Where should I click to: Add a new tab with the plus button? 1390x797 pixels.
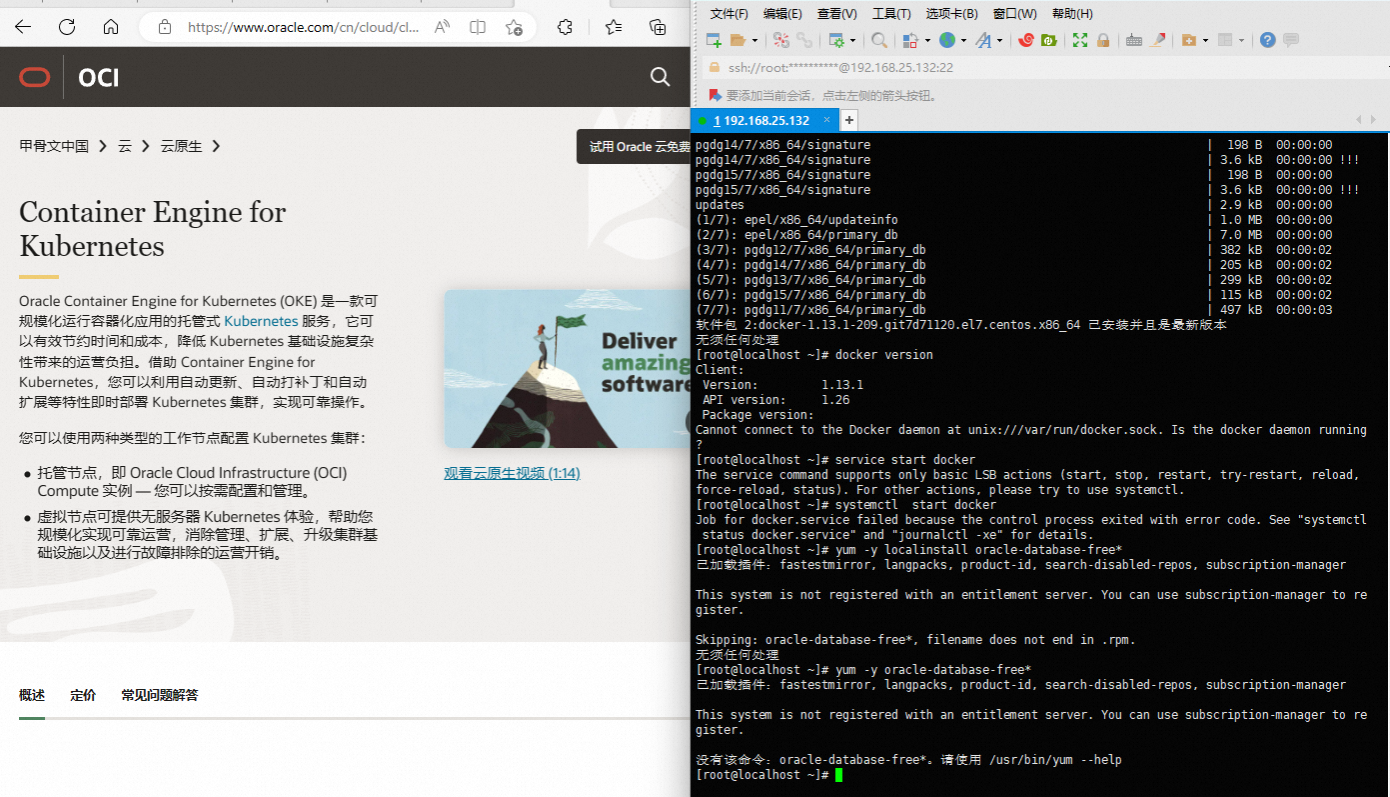click(x=849, y=120)
